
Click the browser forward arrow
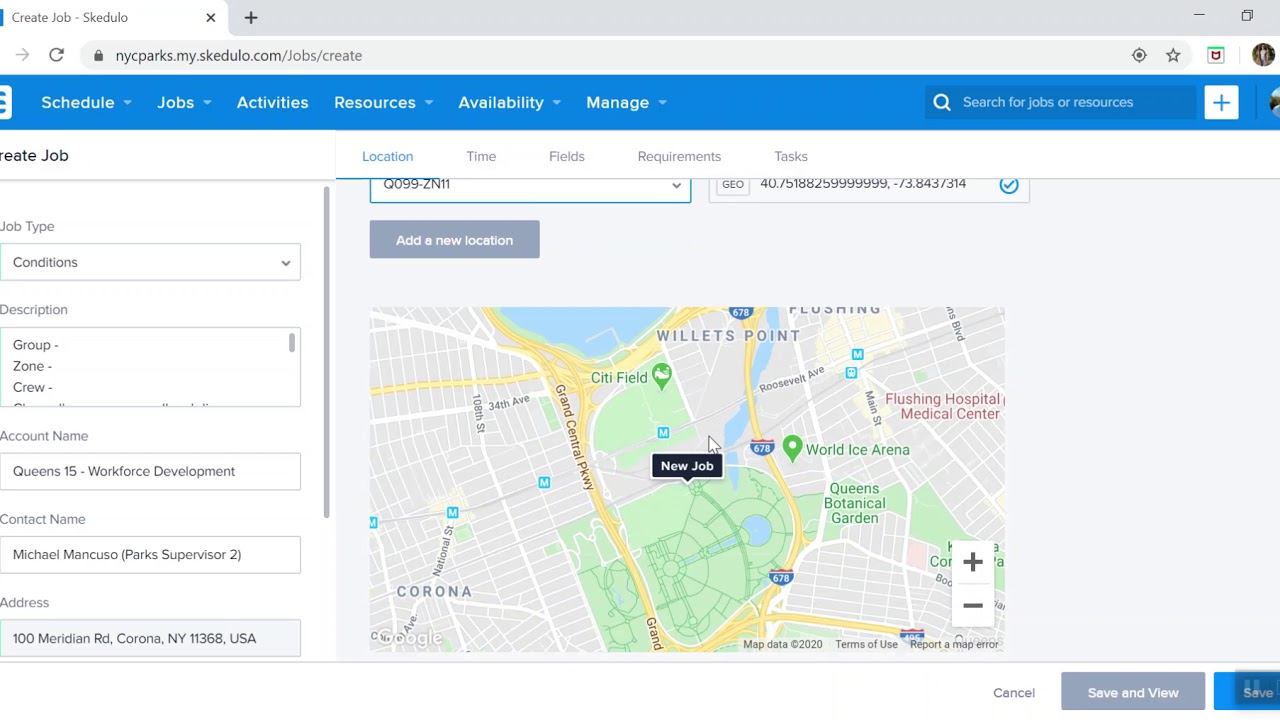23,56
